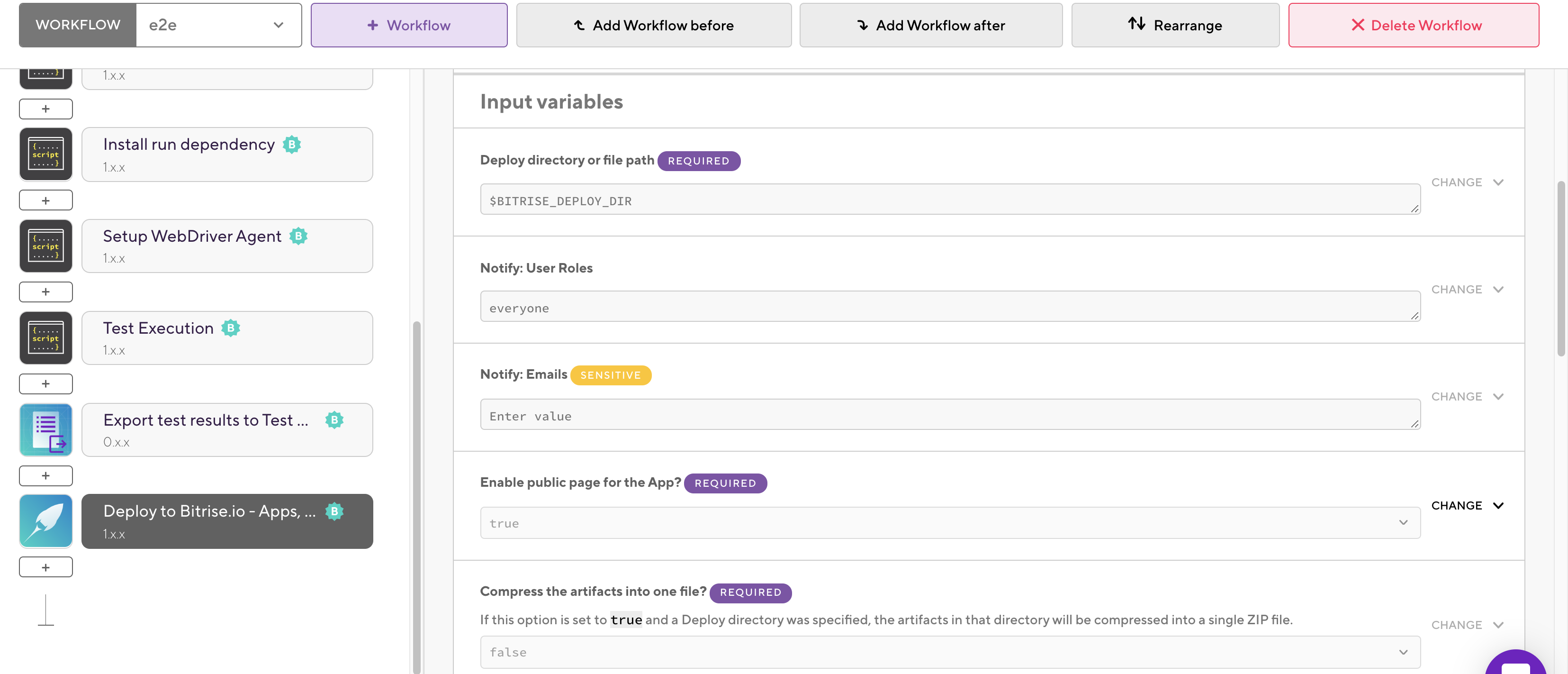Click verified badge beside Setup WebDriver Agent
The width and height of the screenshot is (1568, 674).
[x=298, y=236]
